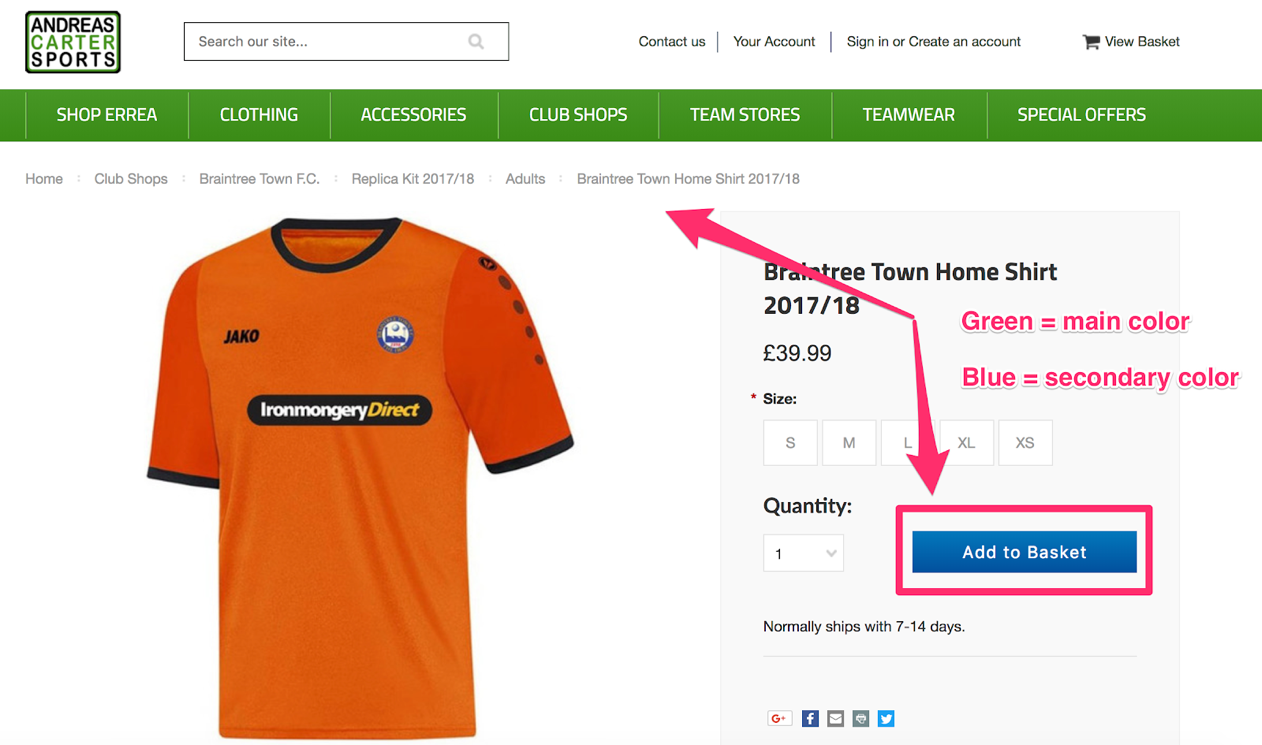This screenshot has width=1262, height=745.
Task: Go to Braintree Town F.C. breadcrumb
Action: tap(259, 179)
